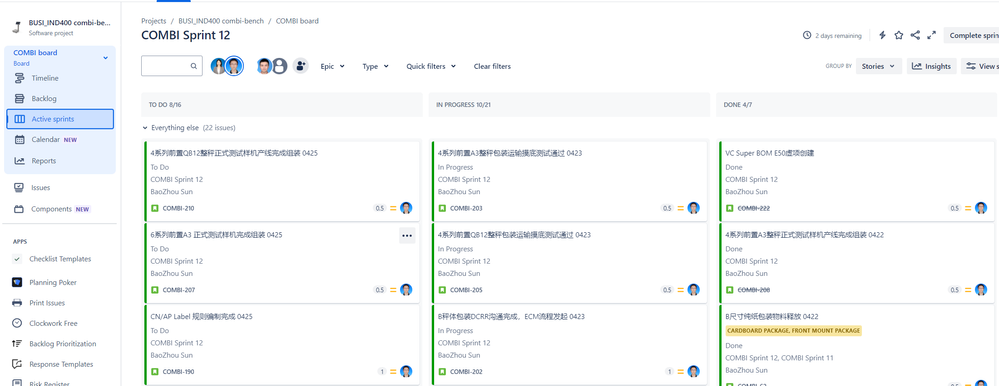Open the Group by Stories dropdown

(879, 66)
